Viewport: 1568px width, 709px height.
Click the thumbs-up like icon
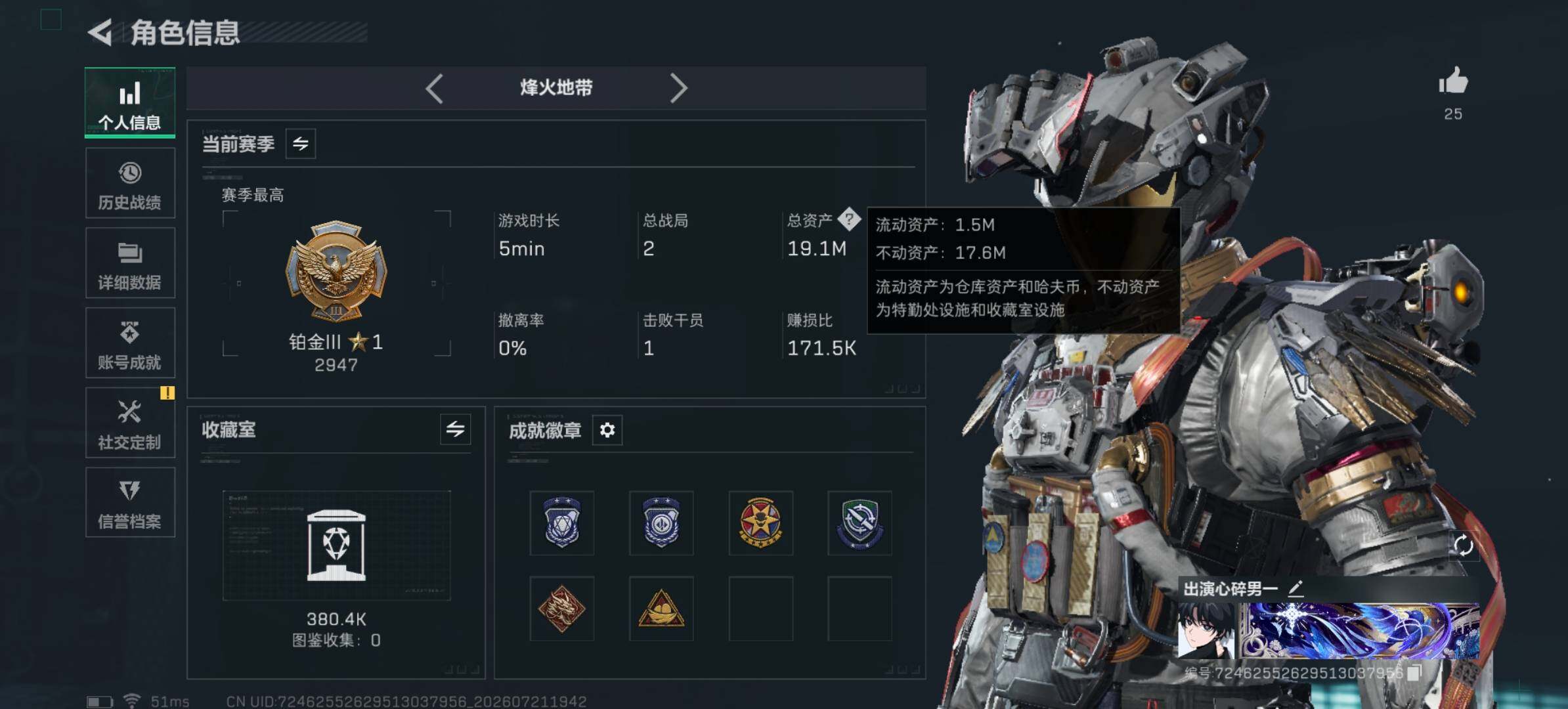coord(1452,81)
